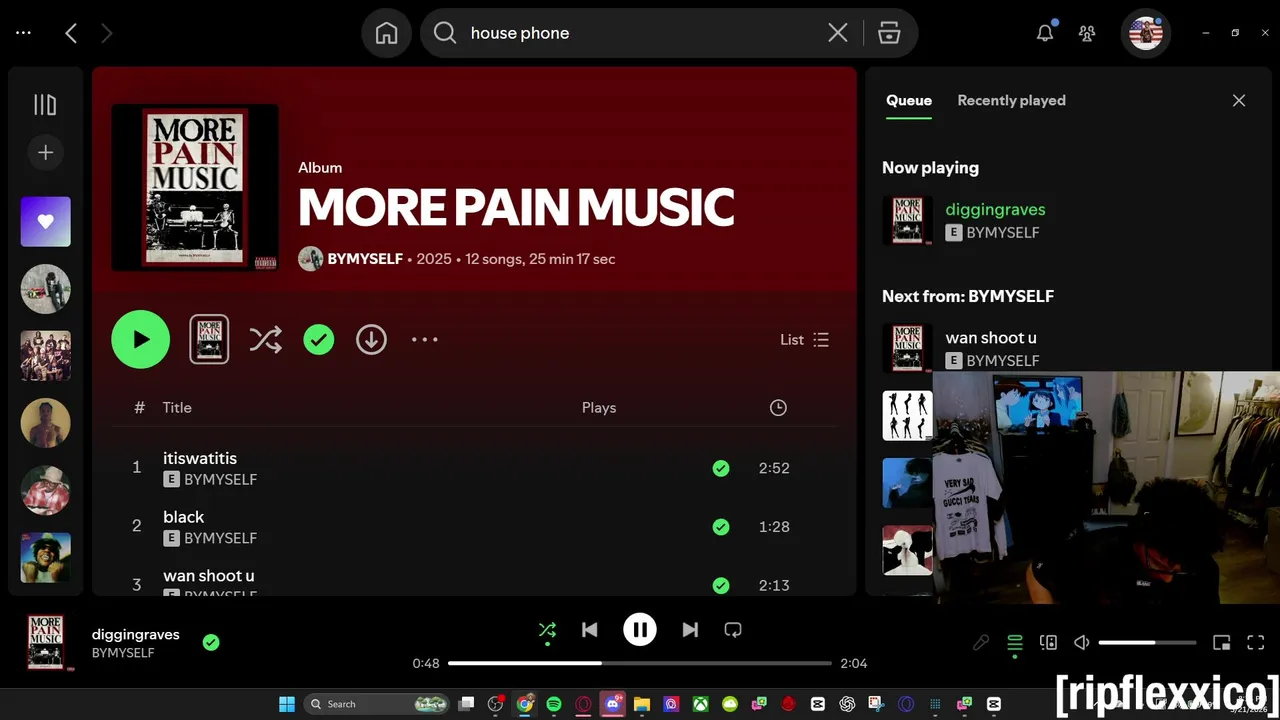
Task: Open the List view options dropdown
Action: (805, 340)
